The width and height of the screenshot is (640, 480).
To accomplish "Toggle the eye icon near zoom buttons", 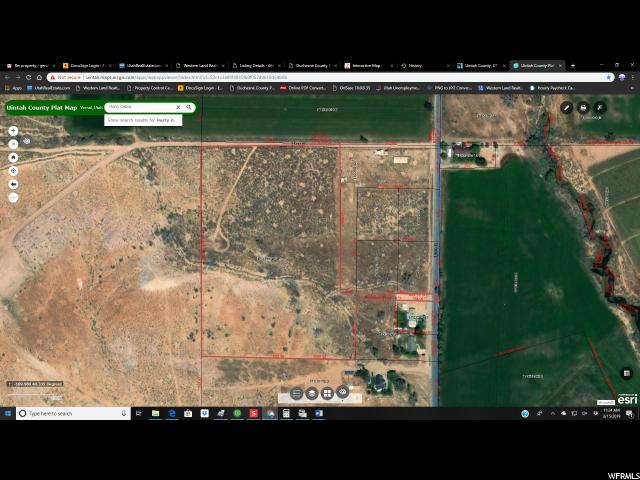I will [27, 141].
